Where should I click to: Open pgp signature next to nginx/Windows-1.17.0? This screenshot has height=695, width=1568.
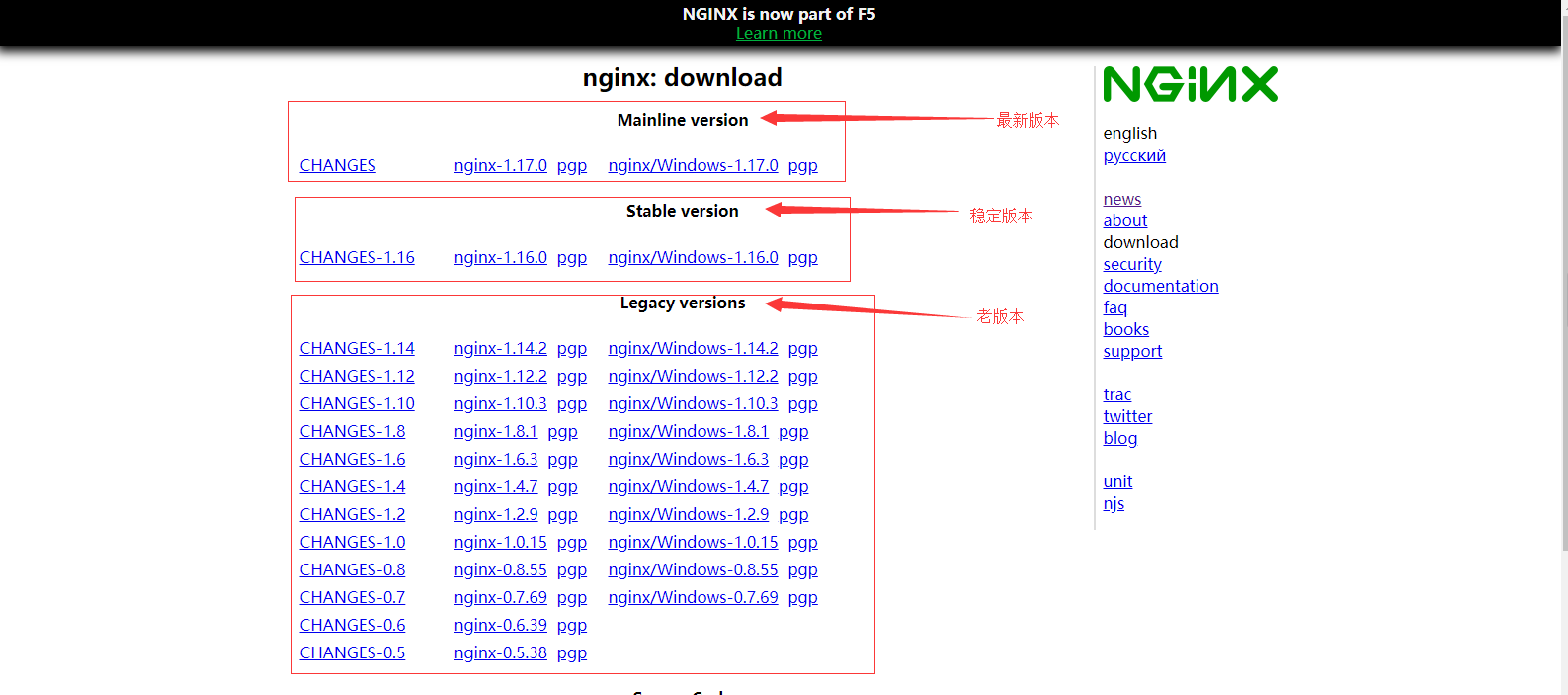click(802, 165)
